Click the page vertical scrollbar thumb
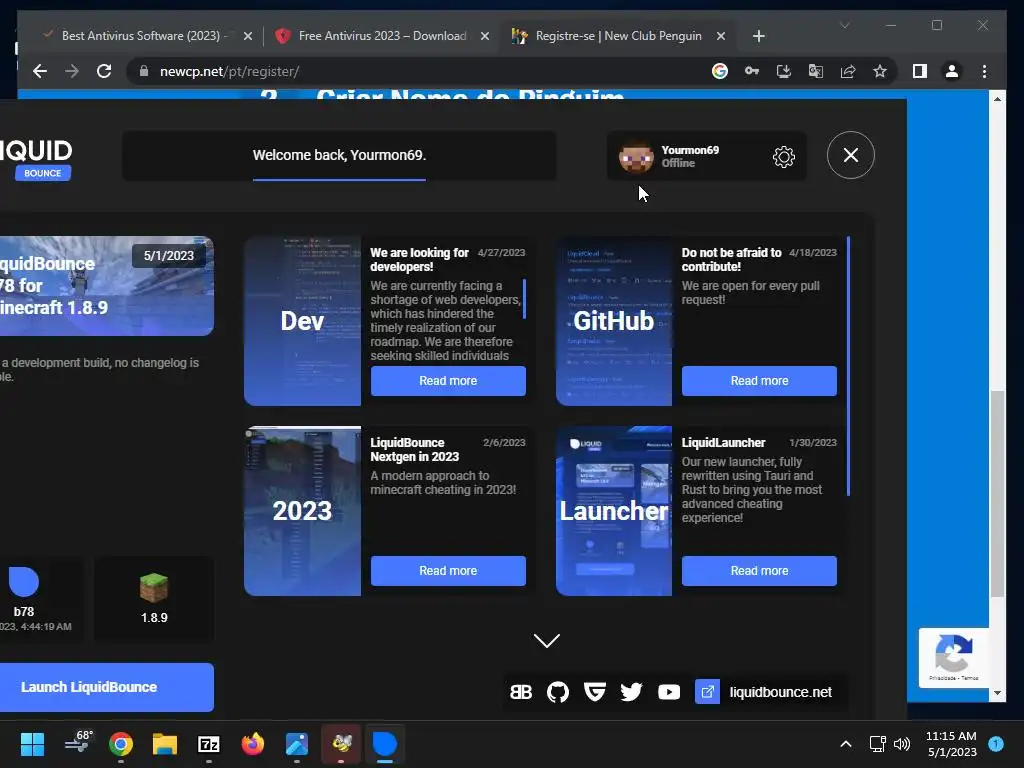The width and height of the screenshot is (1024, 768). coord(997,494)
